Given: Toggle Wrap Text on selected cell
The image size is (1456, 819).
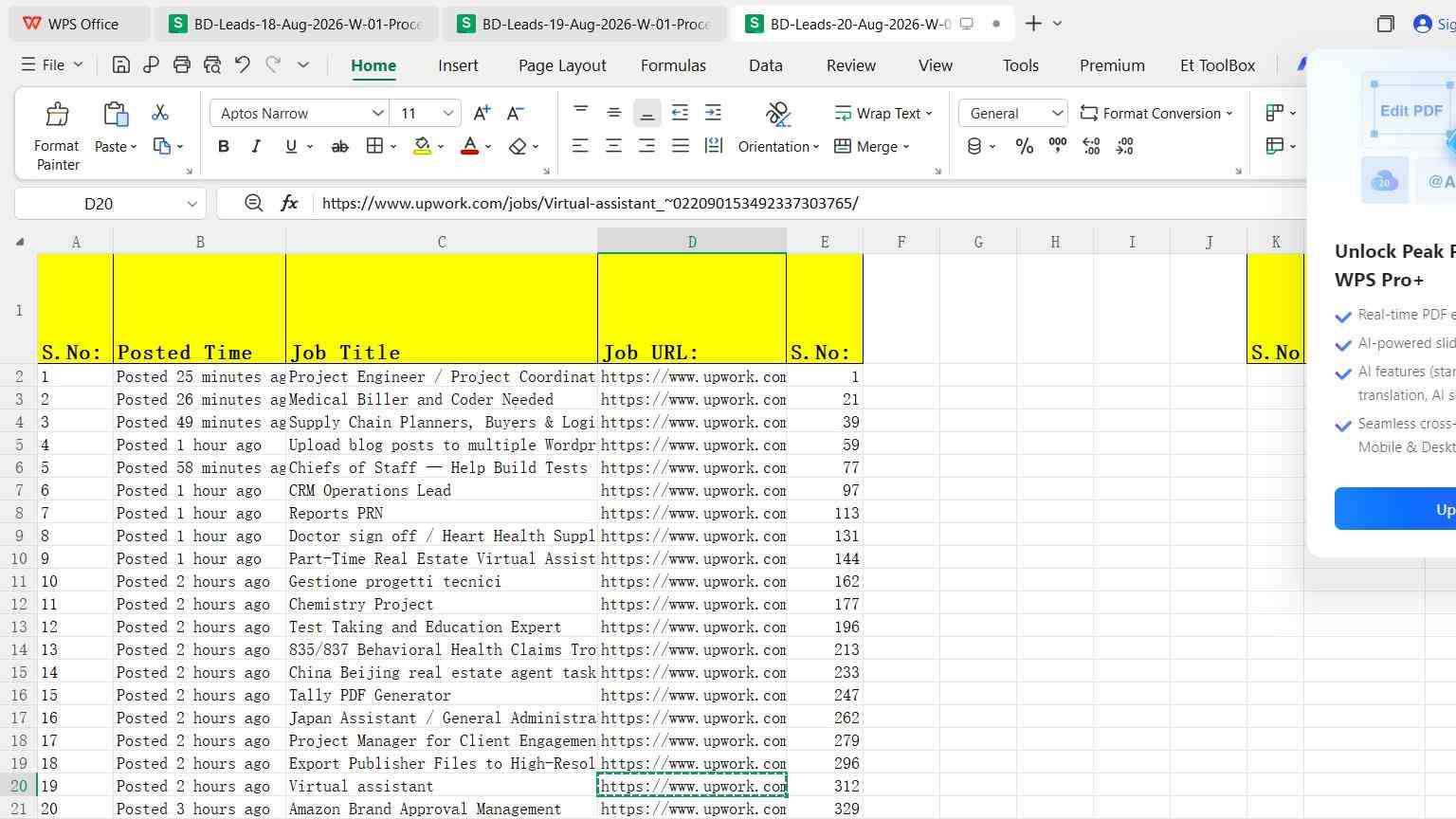Looking at the screenshot, I should pos(883,113).
